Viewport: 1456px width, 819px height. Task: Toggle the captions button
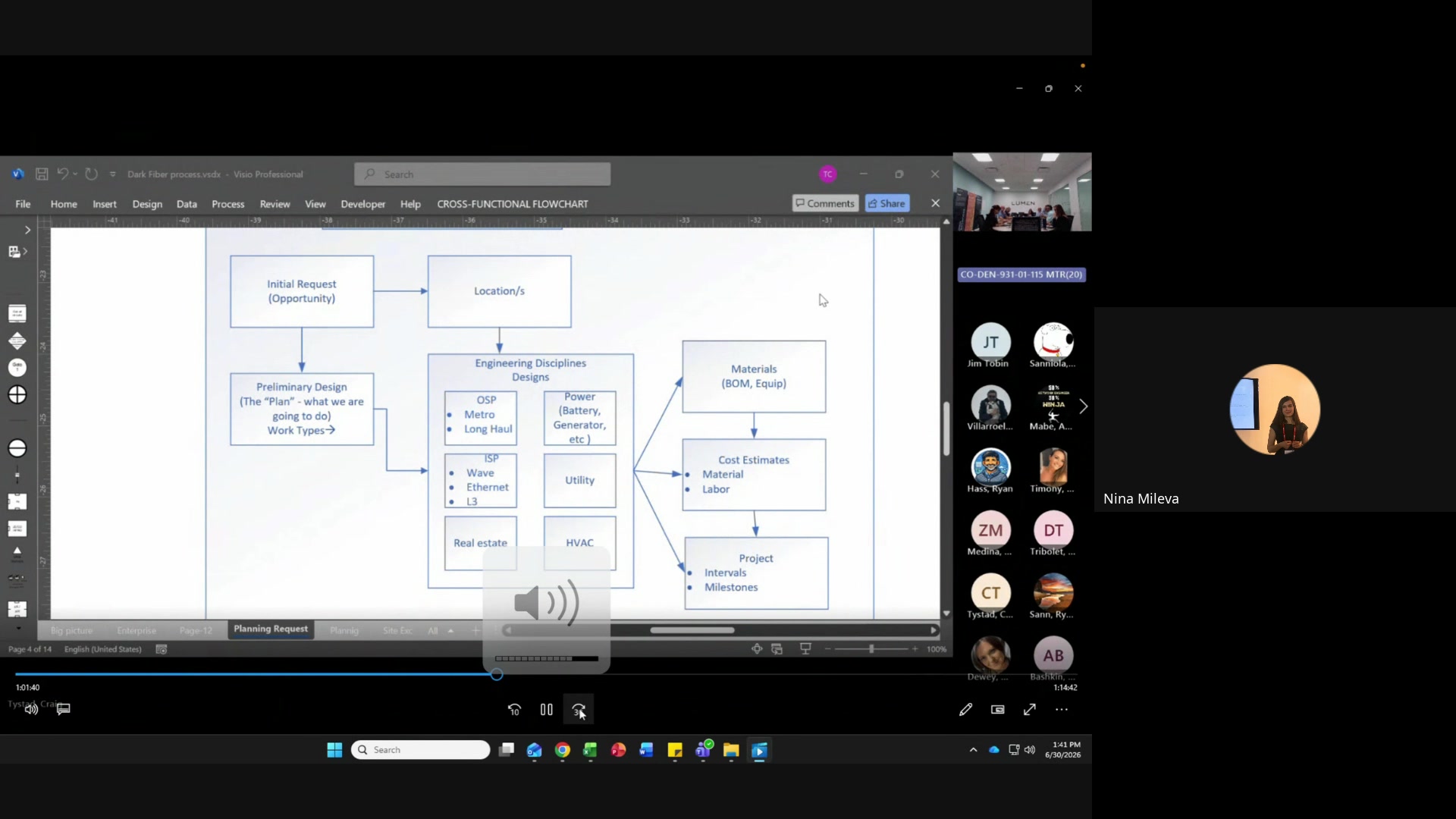(64, 709)
